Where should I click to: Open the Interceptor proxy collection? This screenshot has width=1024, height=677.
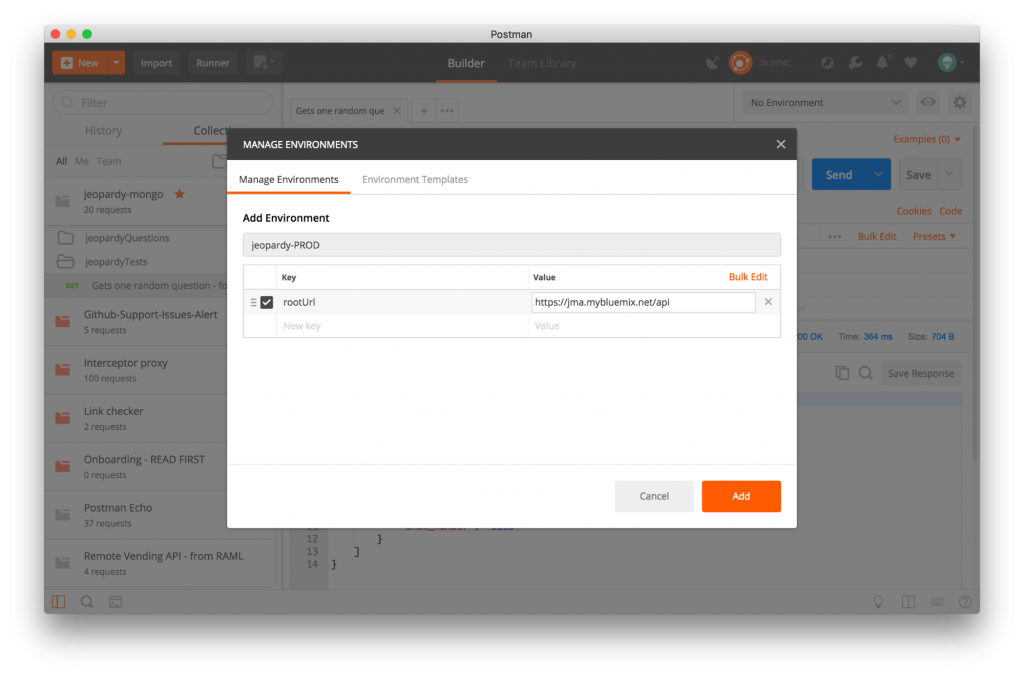(136, 370)
